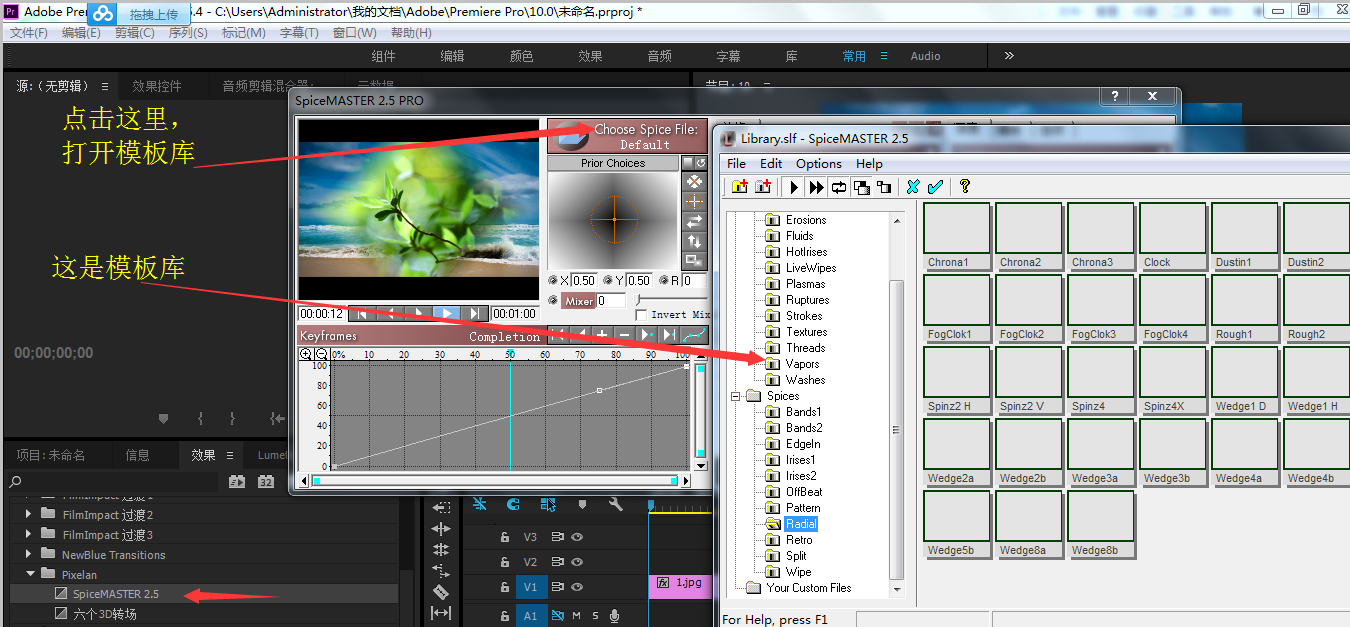Screen dimensions: 1350x627
Task: Select the razor tool in tools panel
Action: 441,592
